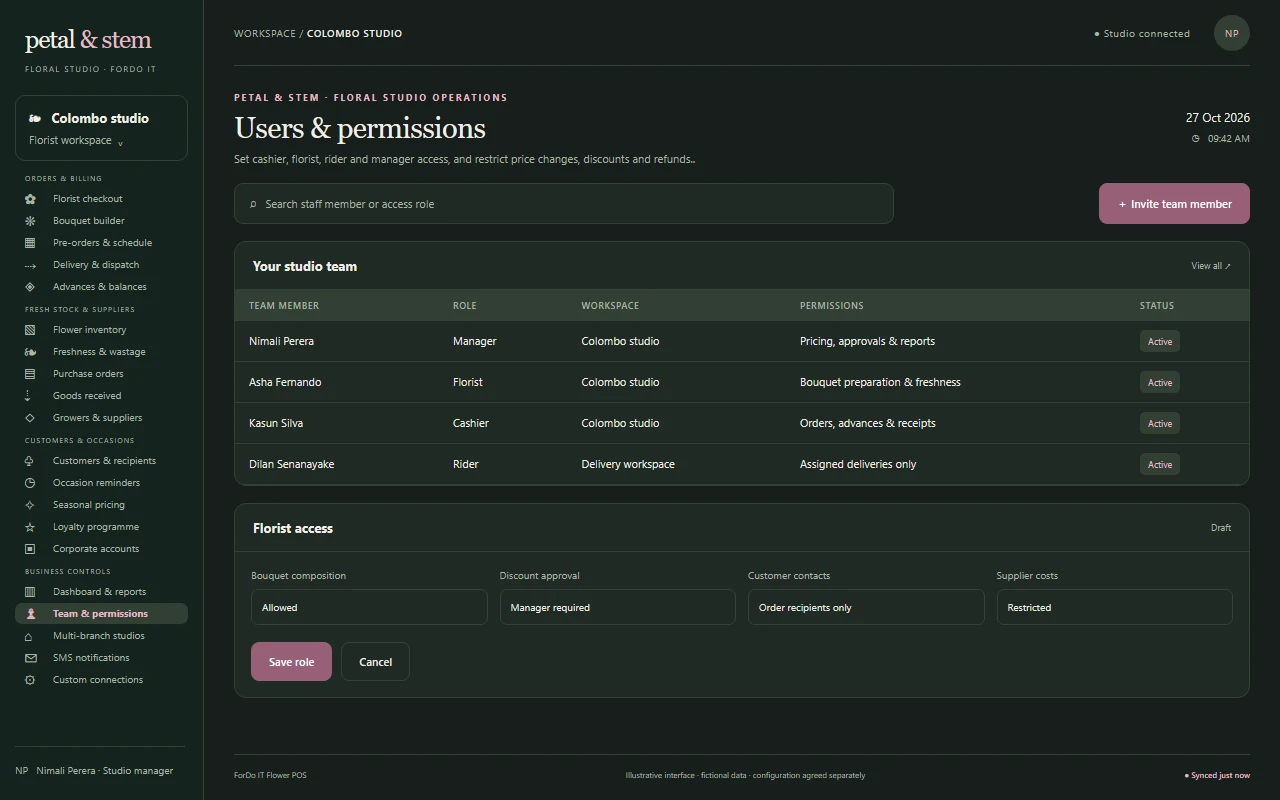Click the Corporate accounts icon
The width and height of the screenshot is (1280, 800).
point(30,549)
